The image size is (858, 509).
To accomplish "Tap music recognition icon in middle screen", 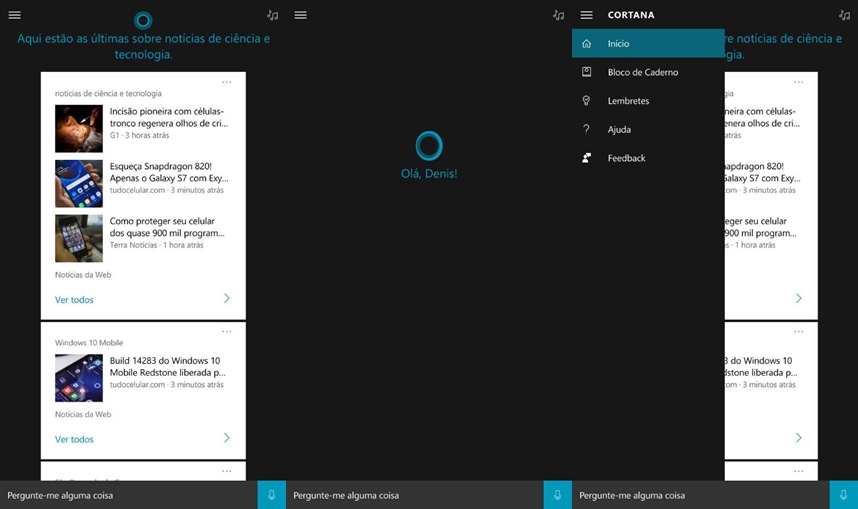I will click(x=558, y=15).
